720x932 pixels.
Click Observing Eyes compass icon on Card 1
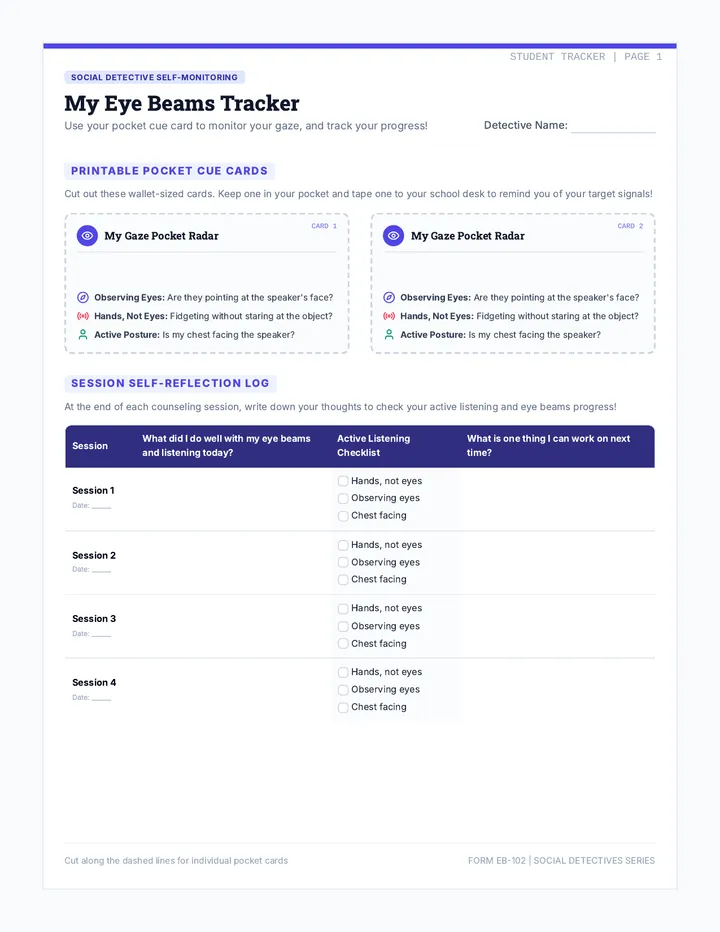(83, 297)
